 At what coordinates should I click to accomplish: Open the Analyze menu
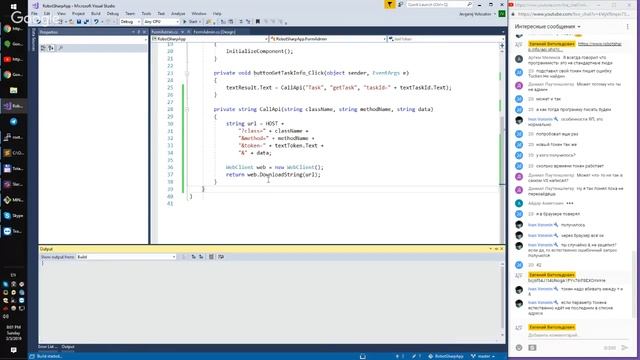pos(178,13)
